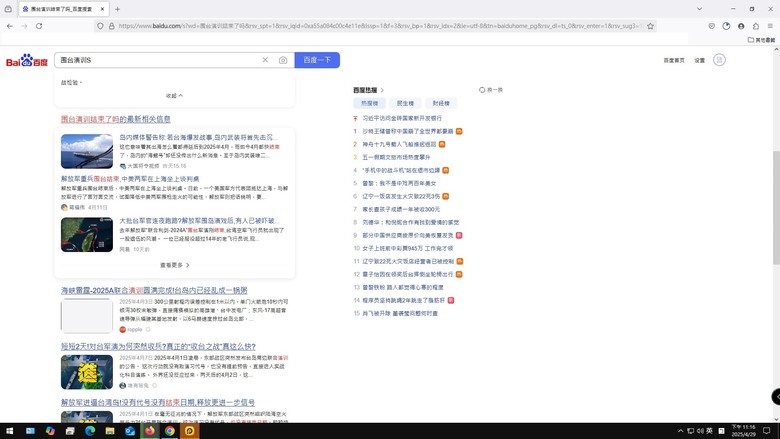This screenshot has width=780, height=439.
Task: Select the 热搜榜 tab
Action: pos(370,103)
